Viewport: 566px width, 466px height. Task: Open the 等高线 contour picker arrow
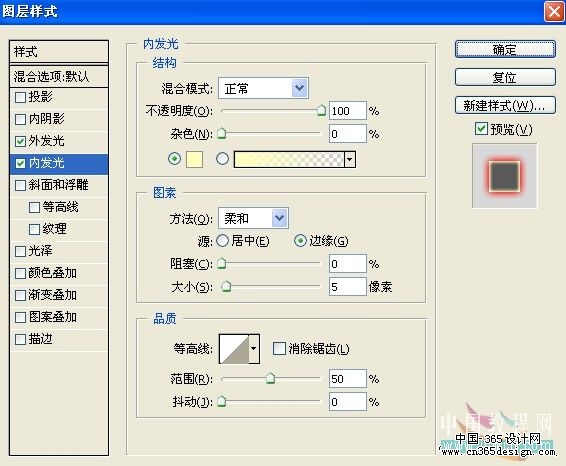[x=254, y=349]
